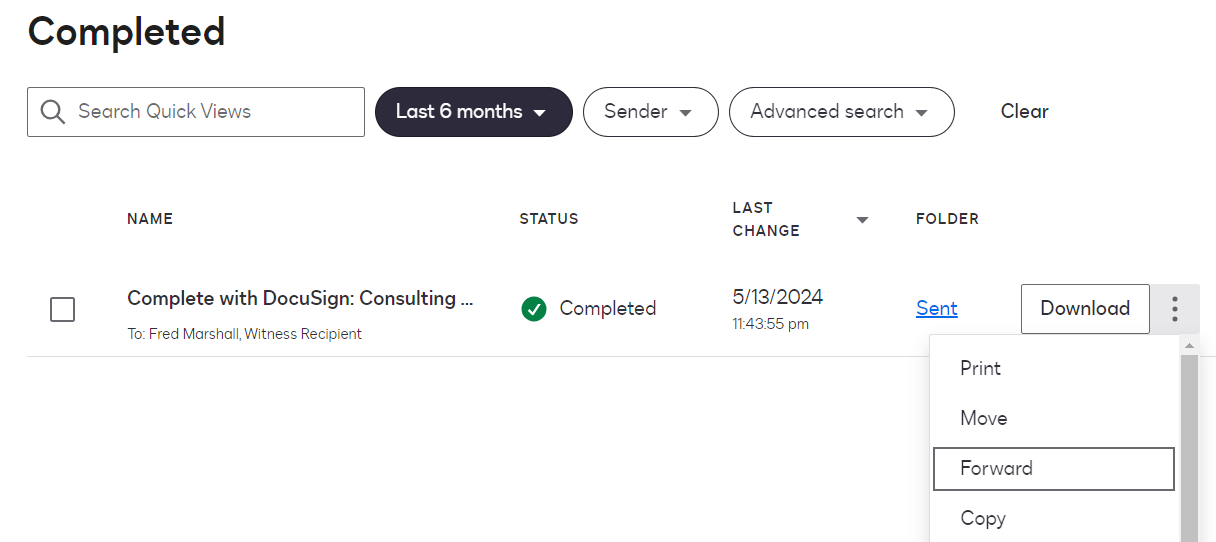Image resolution: width=1216 pixels, height=542 pixels.
Task: Click the search magnifier icon
Action: pos(53,112)
